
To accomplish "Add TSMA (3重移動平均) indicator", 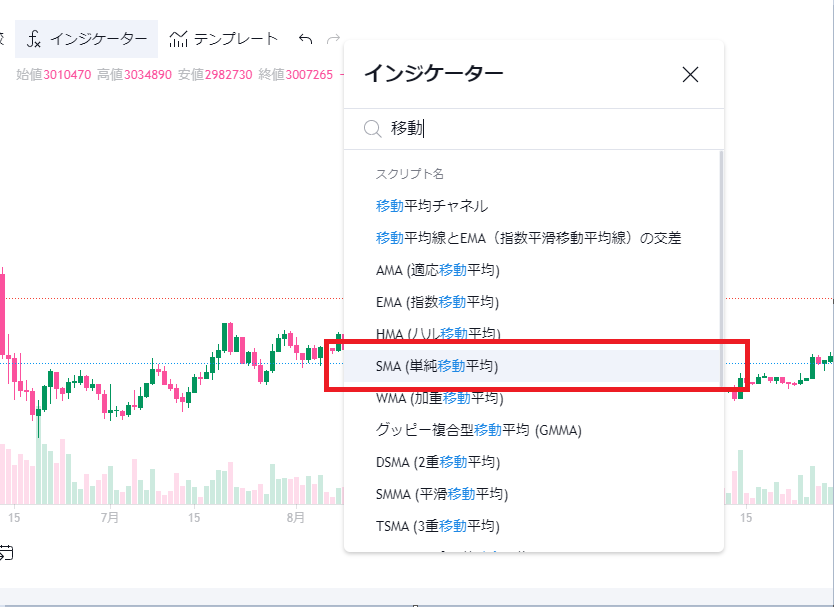I will pos(438,526).
